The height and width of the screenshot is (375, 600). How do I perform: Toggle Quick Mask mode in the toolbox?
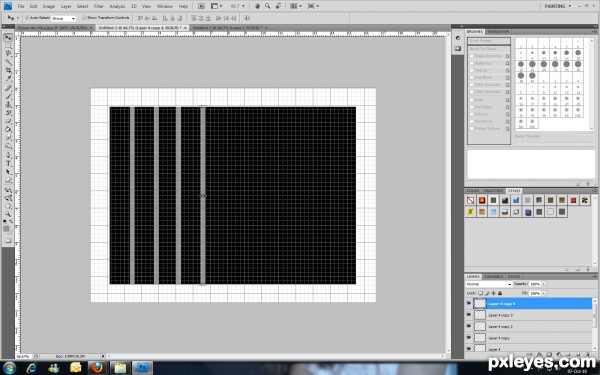8,240
